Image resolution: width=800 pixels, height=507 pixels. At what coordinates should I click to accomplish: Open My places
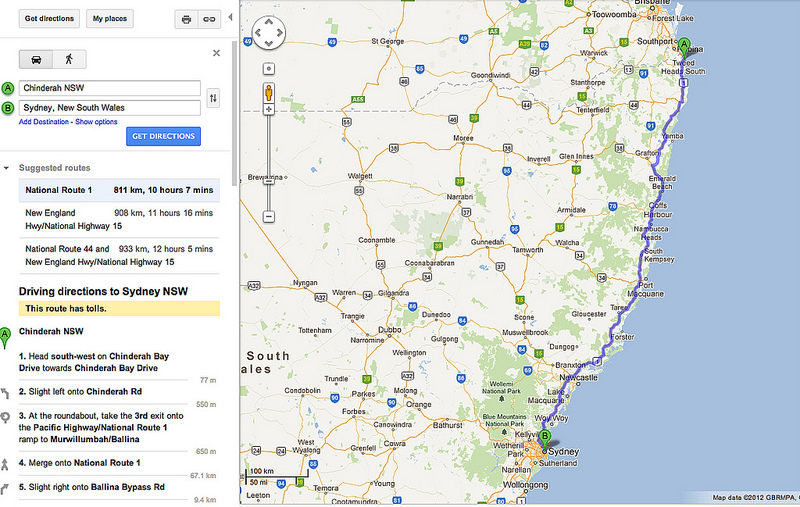point(110,19)
